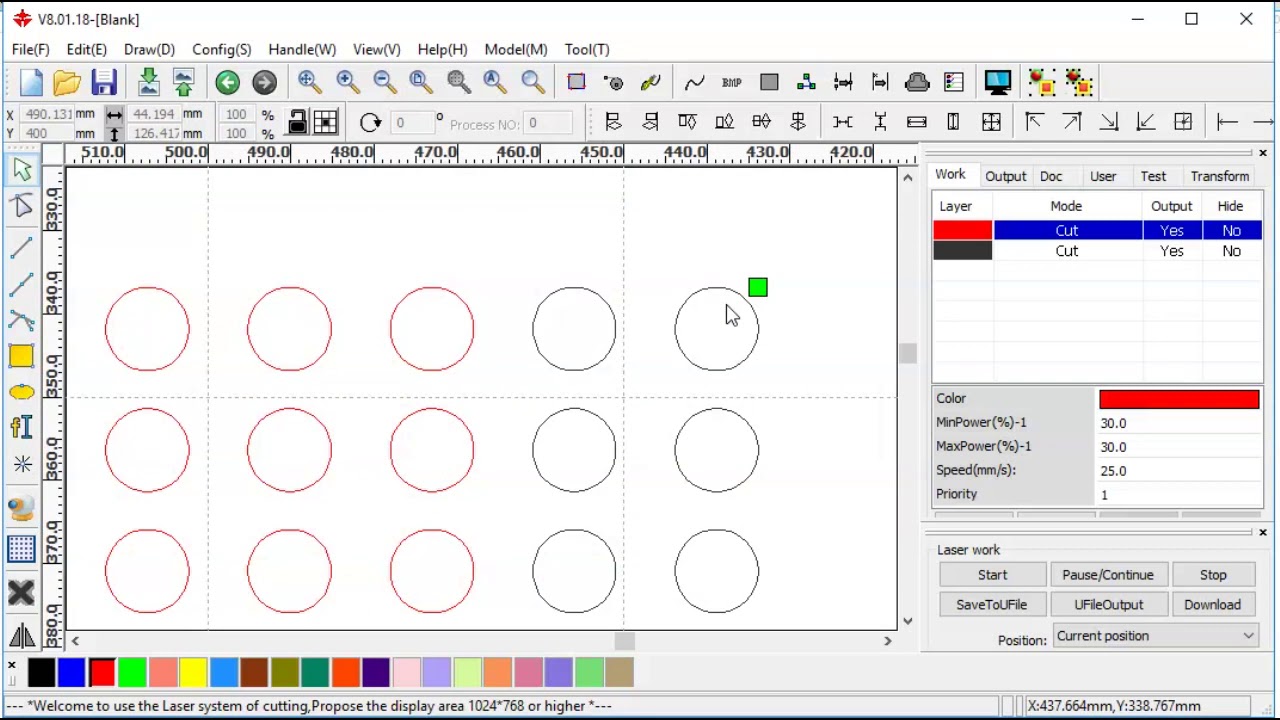Open the BMP bitmap handling tool

731,83
